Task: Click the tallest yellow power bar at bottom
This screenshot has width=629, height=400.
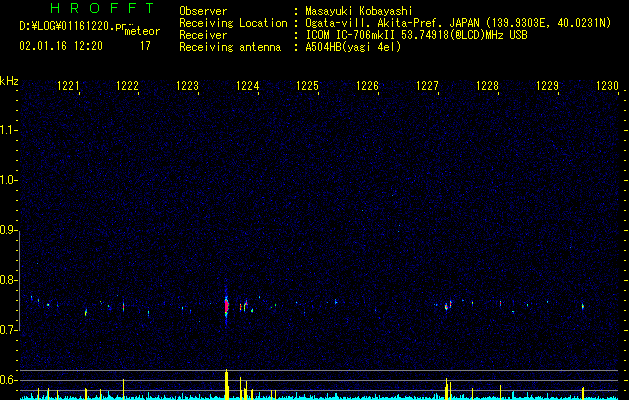Action: tap(226, 384)
